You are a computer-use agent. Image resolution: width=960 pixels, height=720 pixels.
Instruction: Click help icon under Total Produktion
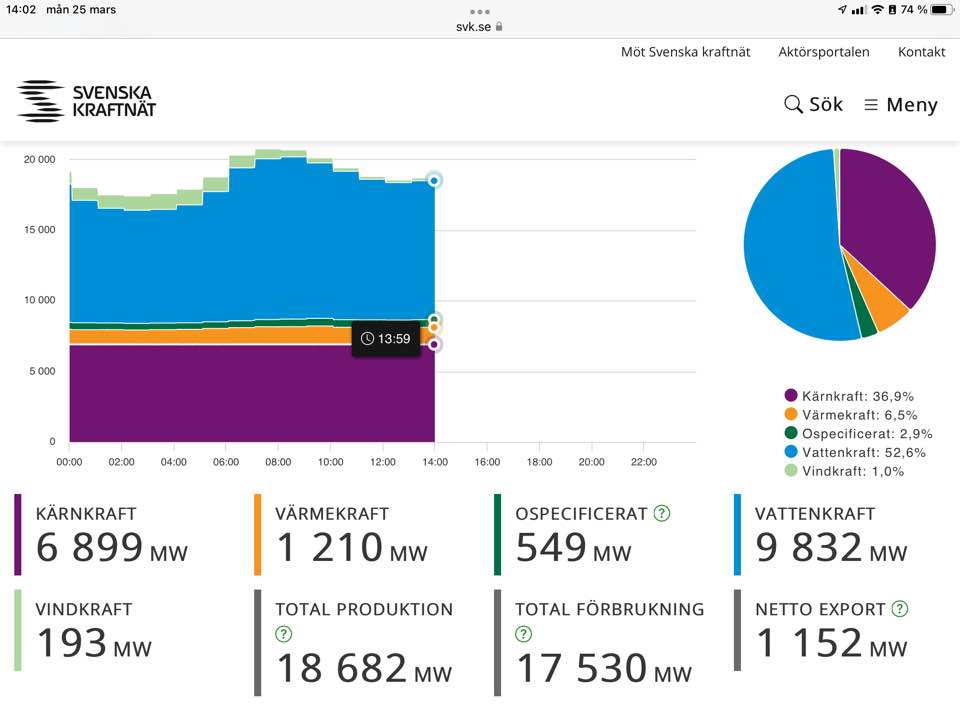(283, 634)
